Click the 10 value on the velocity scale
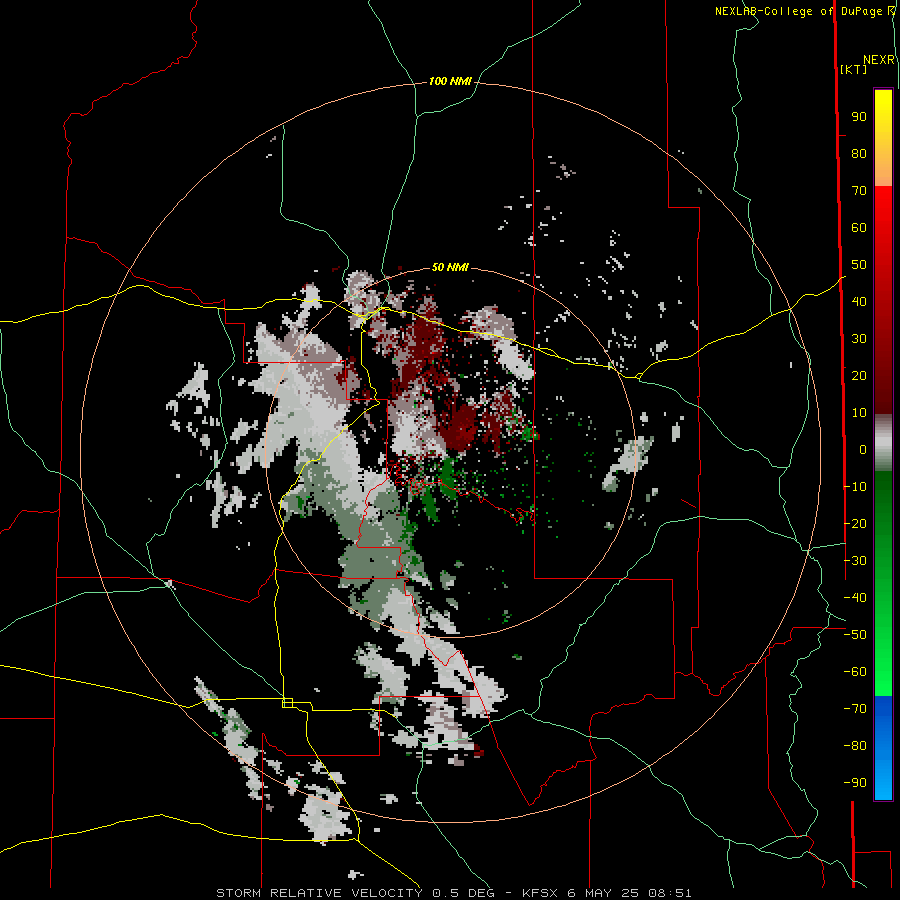Image resolution: width=900 pixels, height=900 pixels. coord(859,413)
